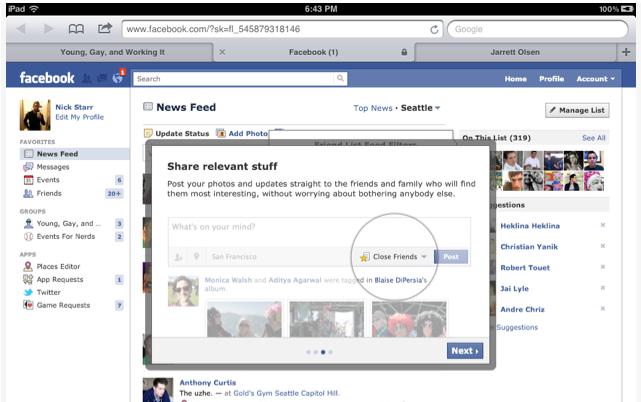
Task: Click Young, Gay, and... group icon
Action: point(28,223)
